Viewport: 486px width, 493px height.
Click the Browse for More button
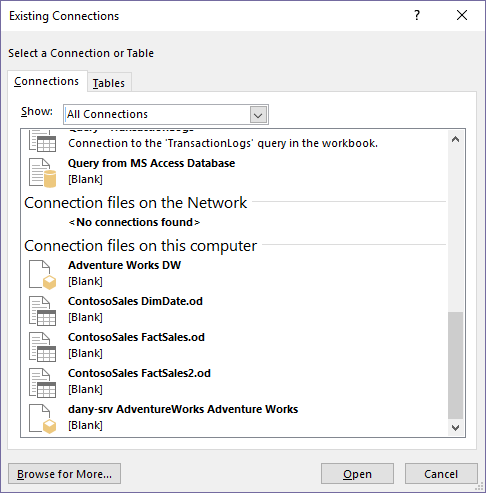click(64, 473)
